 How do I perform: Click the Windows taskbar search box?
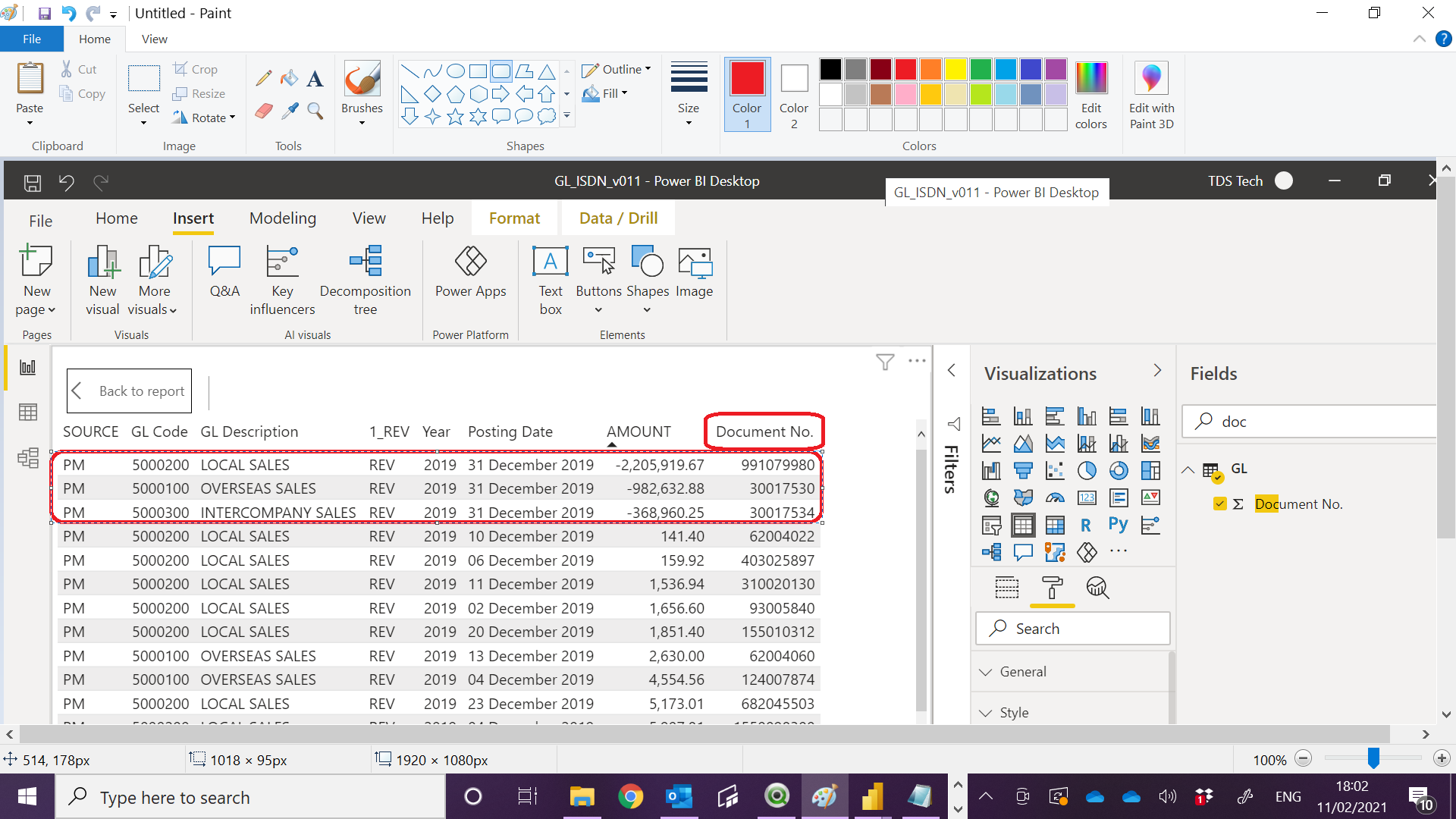coord(250,797)
